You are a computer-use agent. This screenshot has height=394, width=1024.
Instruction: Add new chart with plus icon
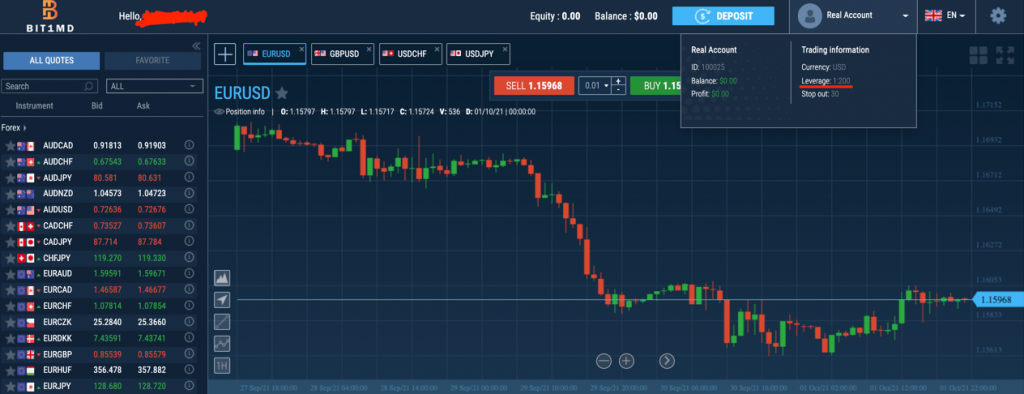(225, 54)
